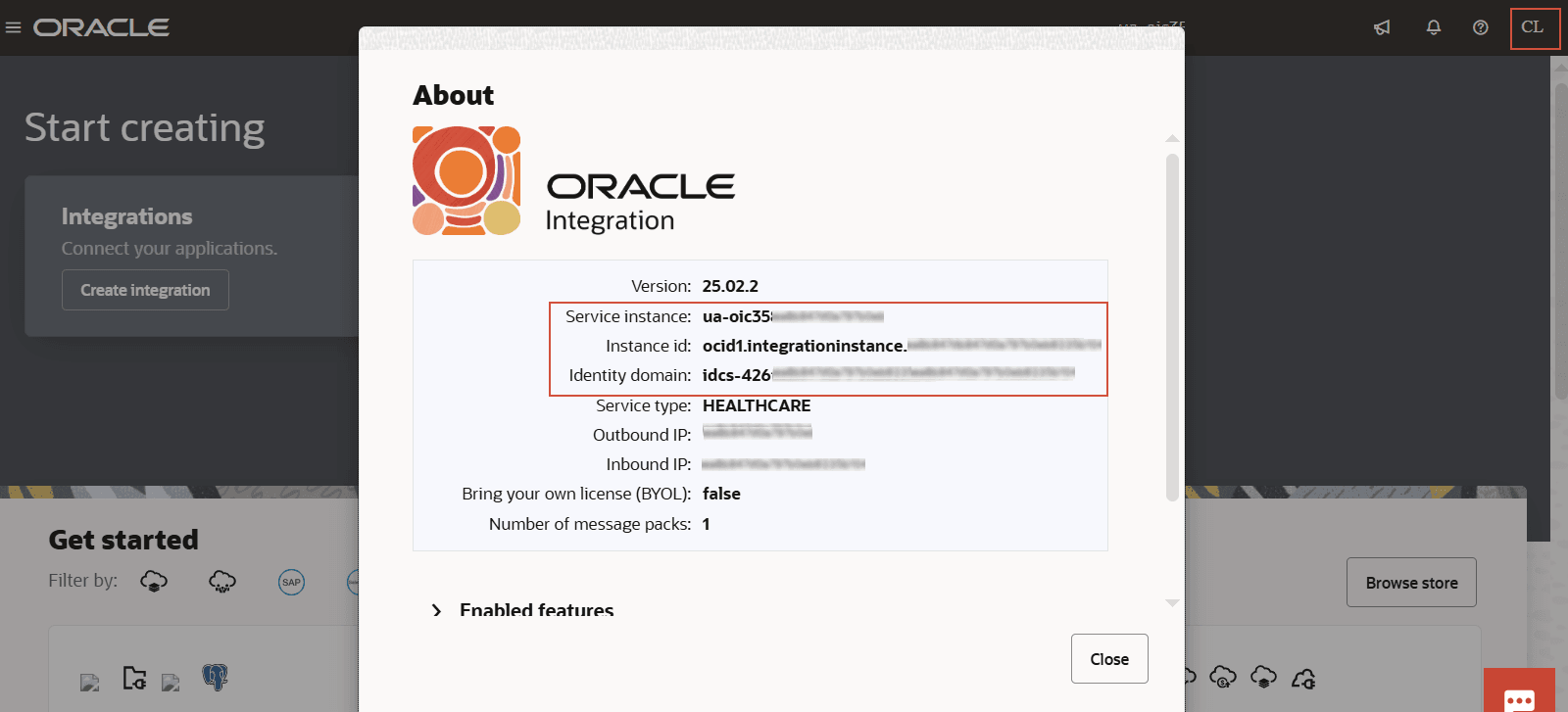This screenshot has width=1568, height=712.
Task: Click the Oracle Integration logo in About dialog
Action: [x=573, y=181]
